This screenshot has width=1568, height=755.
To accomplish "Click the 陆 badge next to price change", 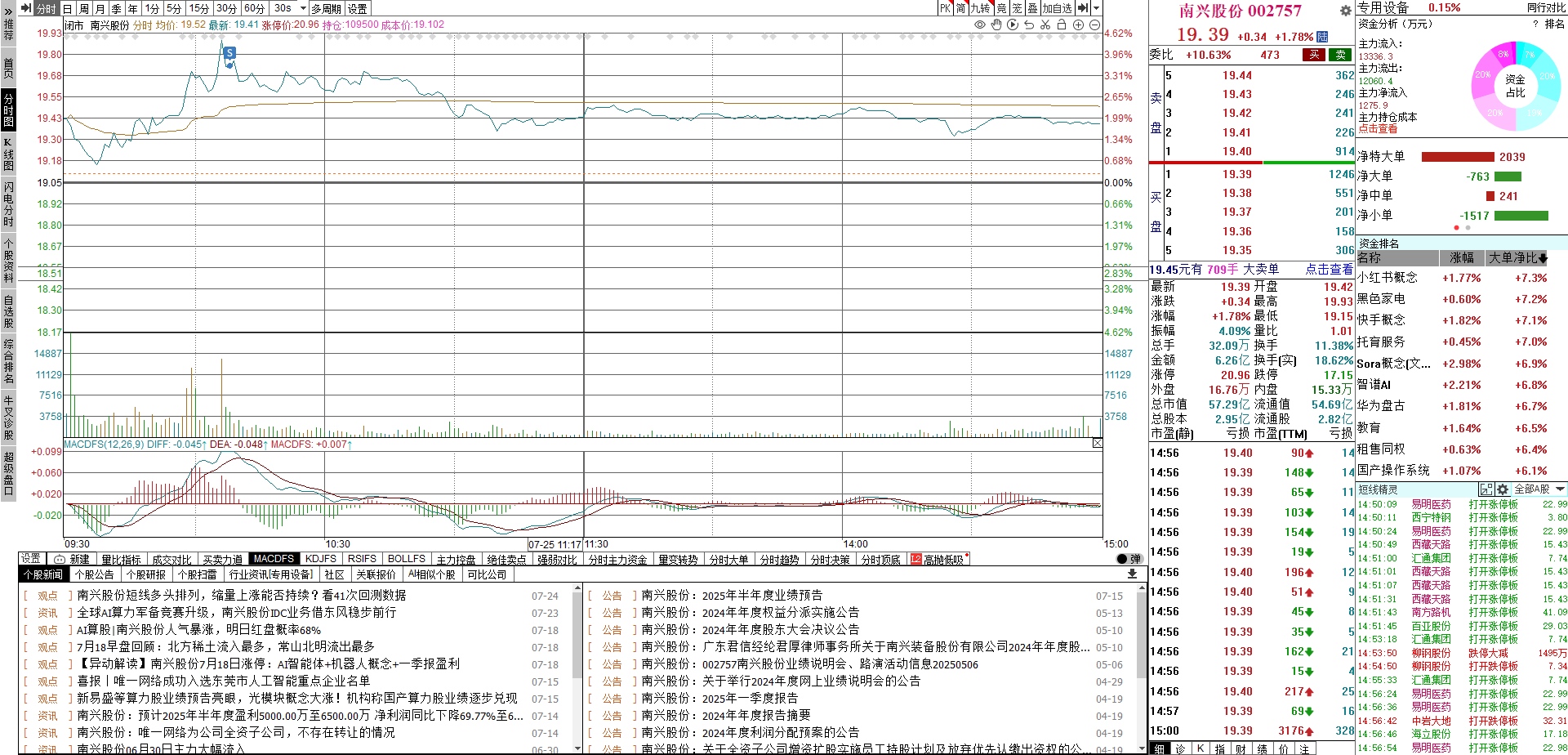I will click(x=1322, y=37).
